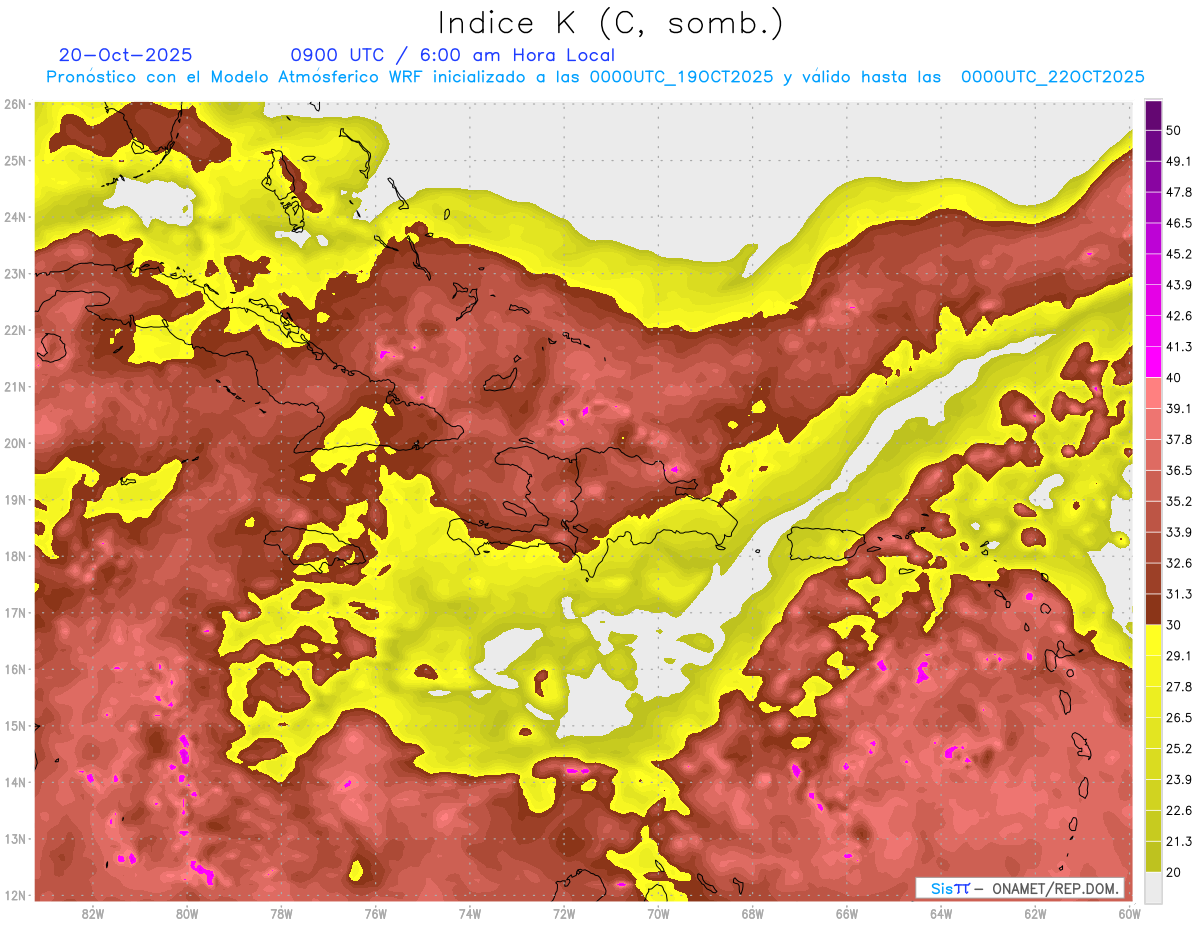
Task: Select the bright yellow swatch between 29.1 and 30
Action: tap(1153, 640)
